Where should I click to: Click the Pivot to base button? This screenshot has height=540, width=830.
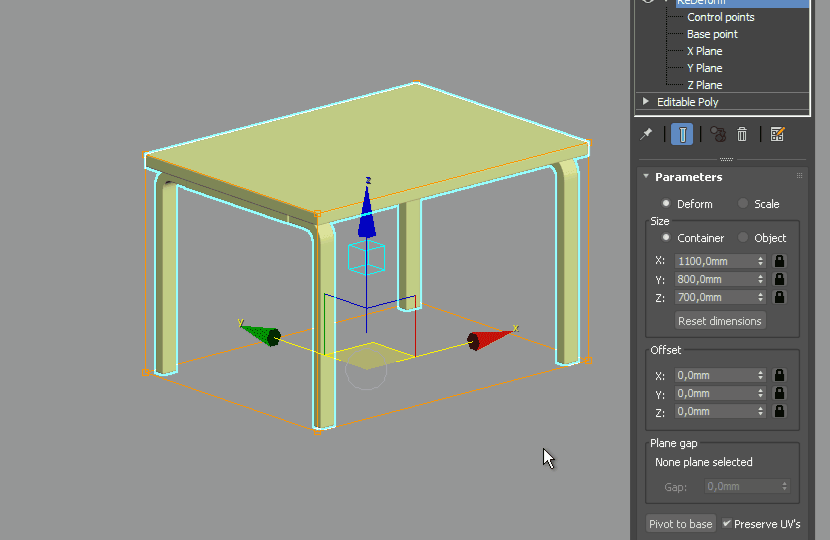(681, 524)
